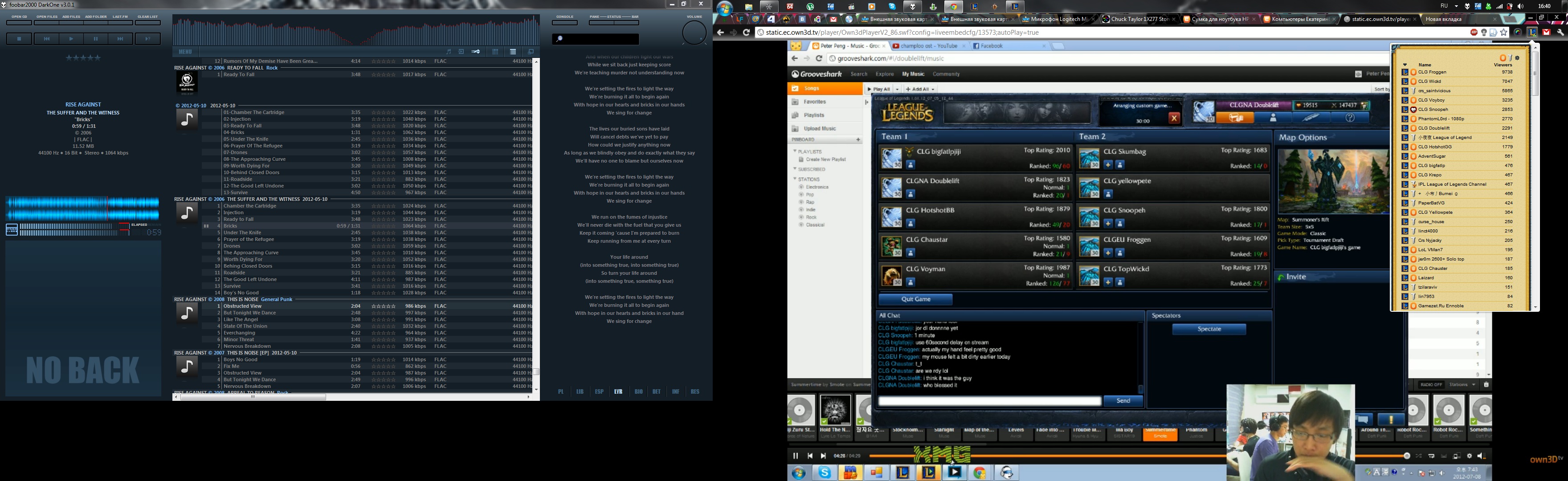Viewport: 1568px width, 481px height.
Task: Click the playback-follows-cursor icon beside the note
Action: 461,52
